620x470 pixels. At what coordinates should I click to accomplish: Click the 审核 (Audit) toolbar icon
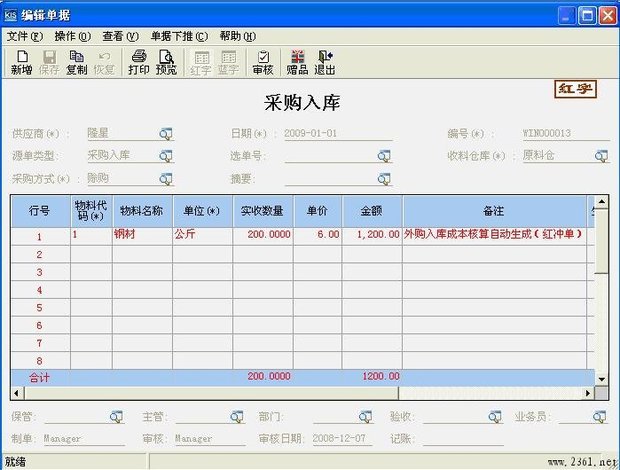[x=263, y=62]
